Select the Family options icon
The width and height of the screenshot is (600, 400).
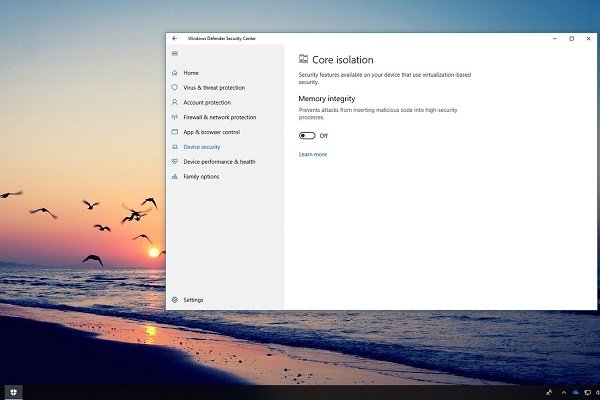pyautogui.click(x=175, y=176)
